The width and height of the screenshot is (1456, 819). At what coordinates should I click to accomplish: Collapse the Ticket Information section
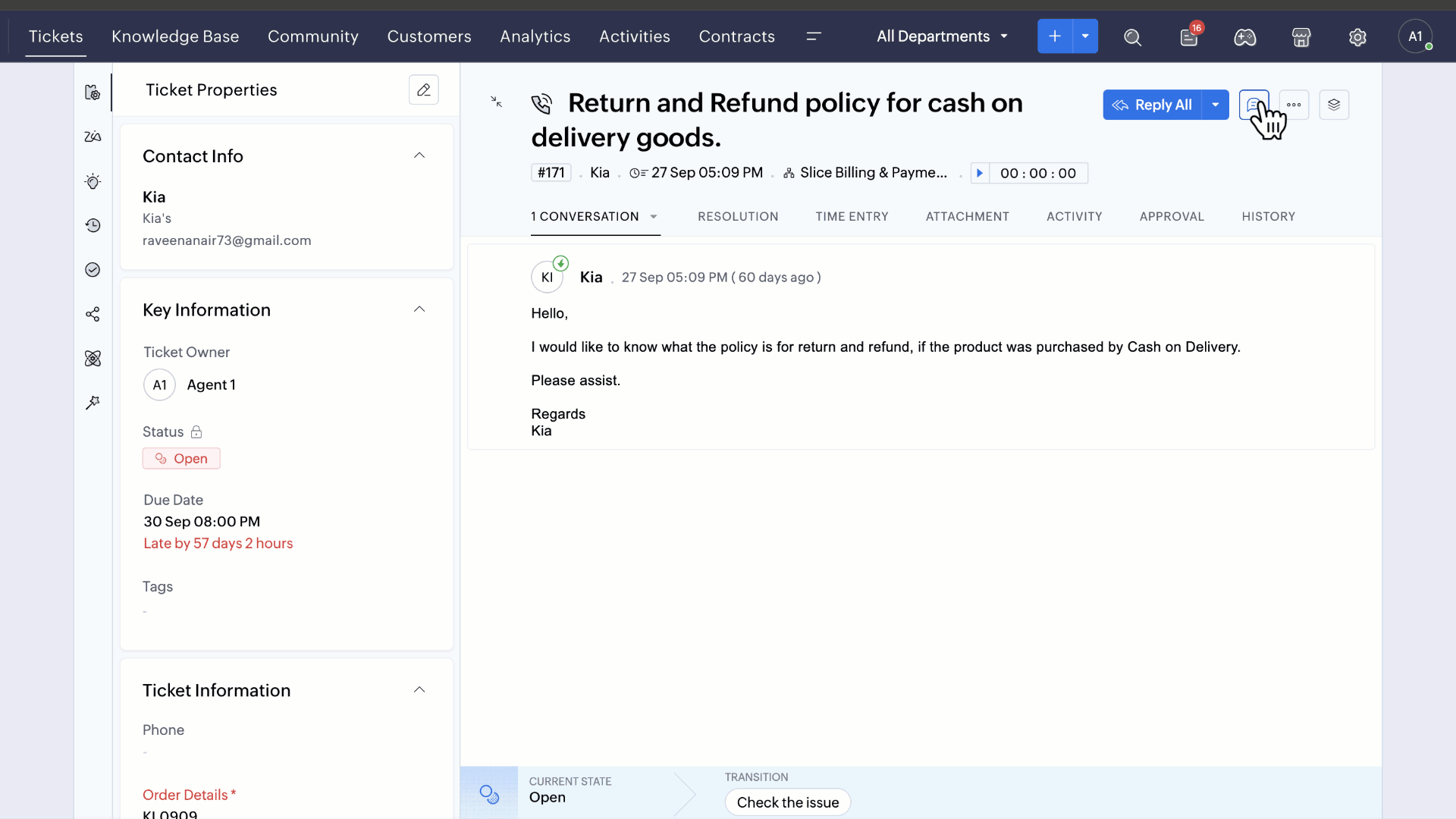pyautogui.click(x=419, y=690)
